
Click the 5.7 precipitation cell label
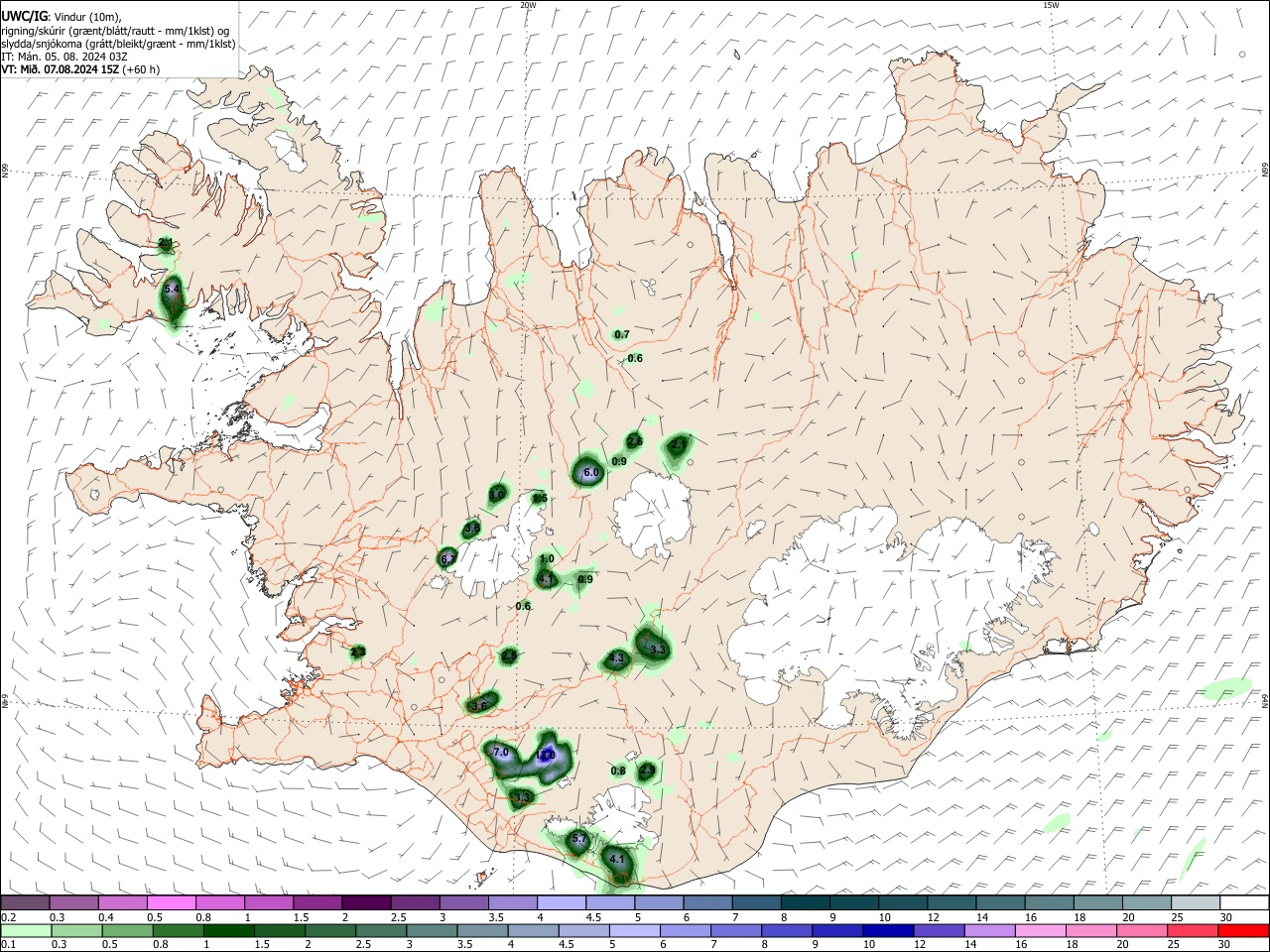click(580, 839)
